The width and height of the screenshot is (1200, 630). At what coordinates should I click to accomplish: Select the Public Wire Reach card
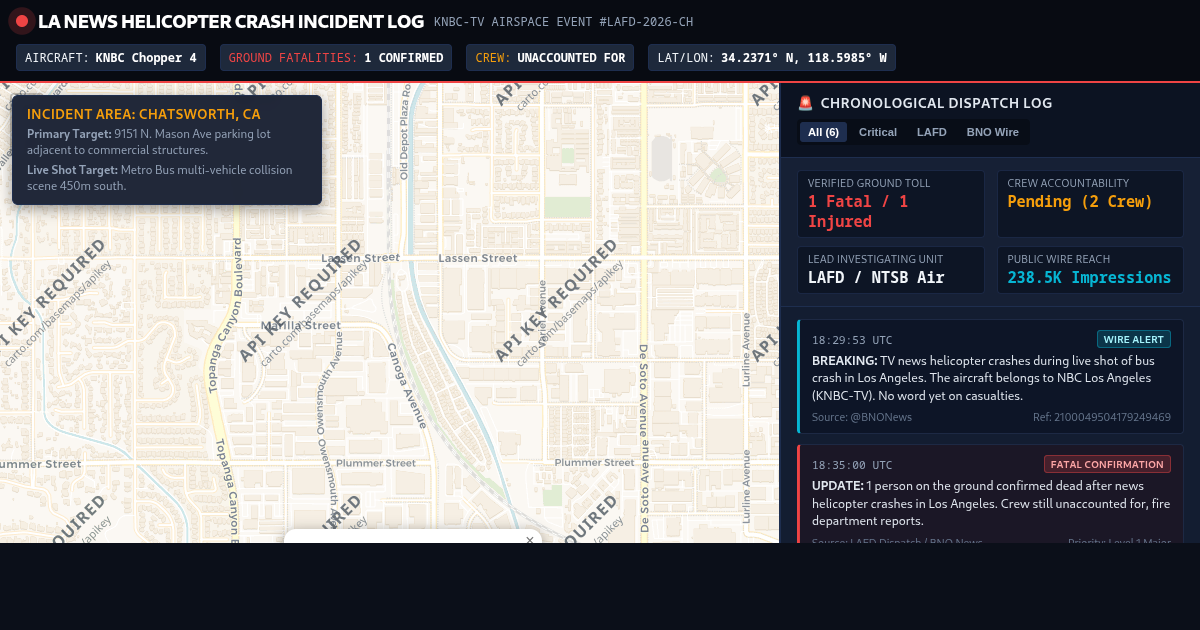click(1090, 270)
